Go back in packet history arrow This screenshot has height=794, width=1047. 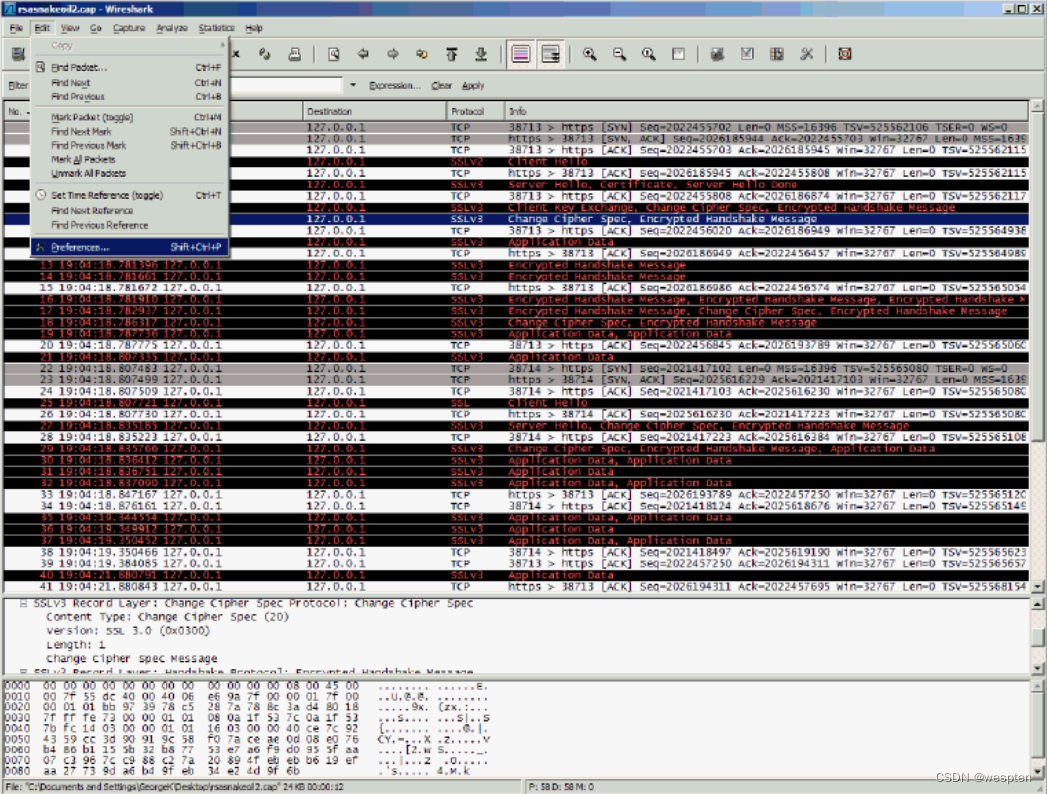pyautogui.click(x=363, y=54)
